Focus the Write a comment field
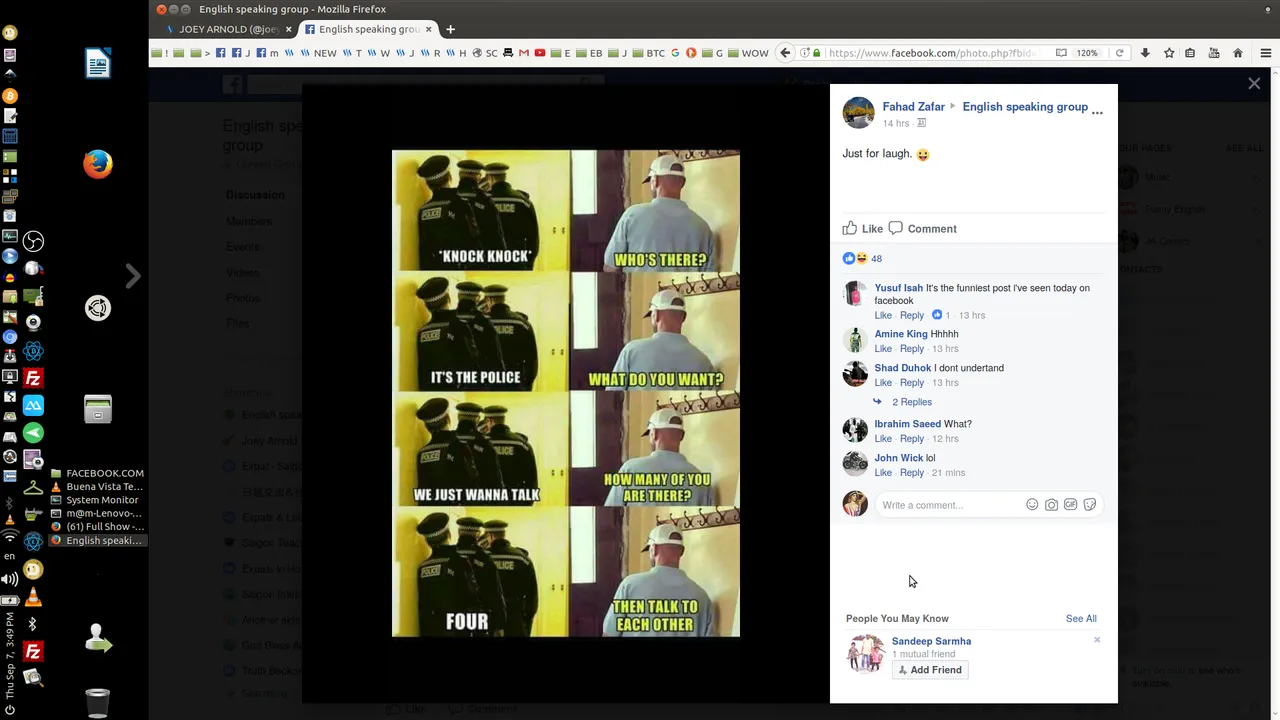 (x=948, y=505)
